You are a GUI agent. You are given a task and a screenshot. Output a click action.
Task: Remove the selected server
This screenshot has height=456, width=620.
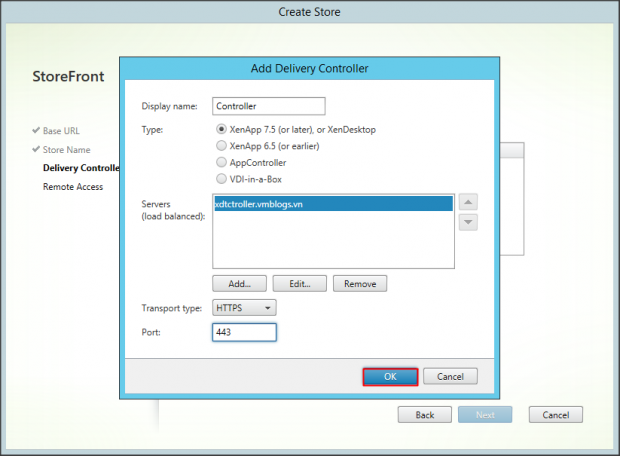(x=359, y=284)
